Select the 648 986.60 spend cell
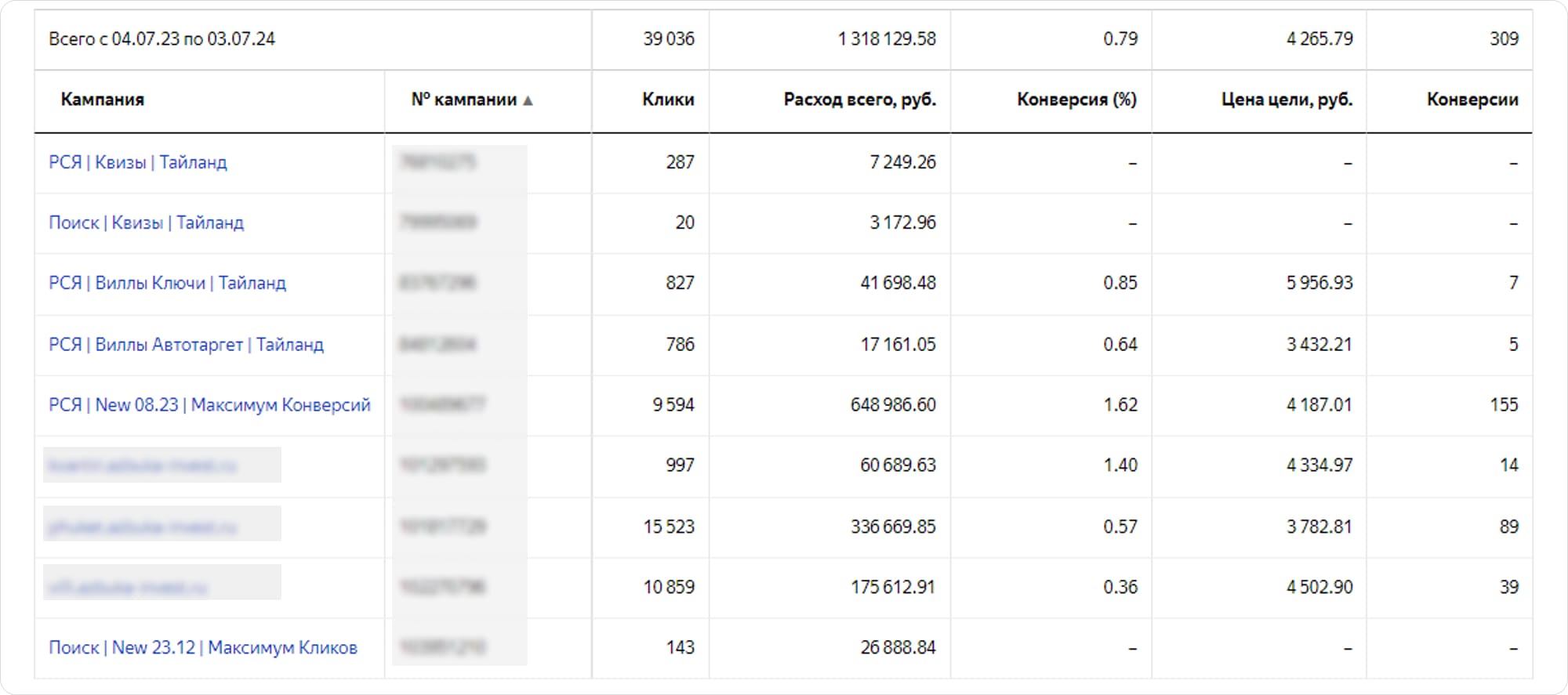This screenshot has height=695, width=1568. (x=893, y=405)
